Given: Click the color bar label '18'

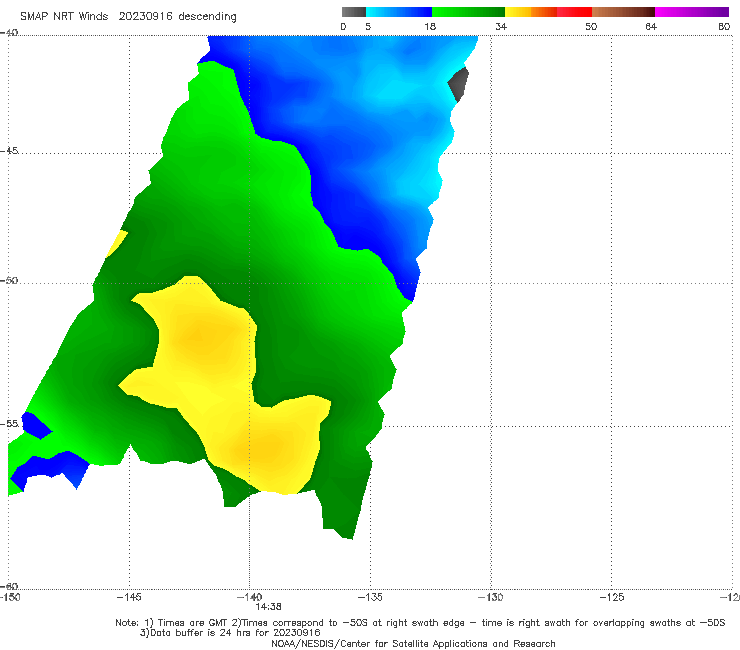Looking at the screenshot, I should [x=430, y=27].
